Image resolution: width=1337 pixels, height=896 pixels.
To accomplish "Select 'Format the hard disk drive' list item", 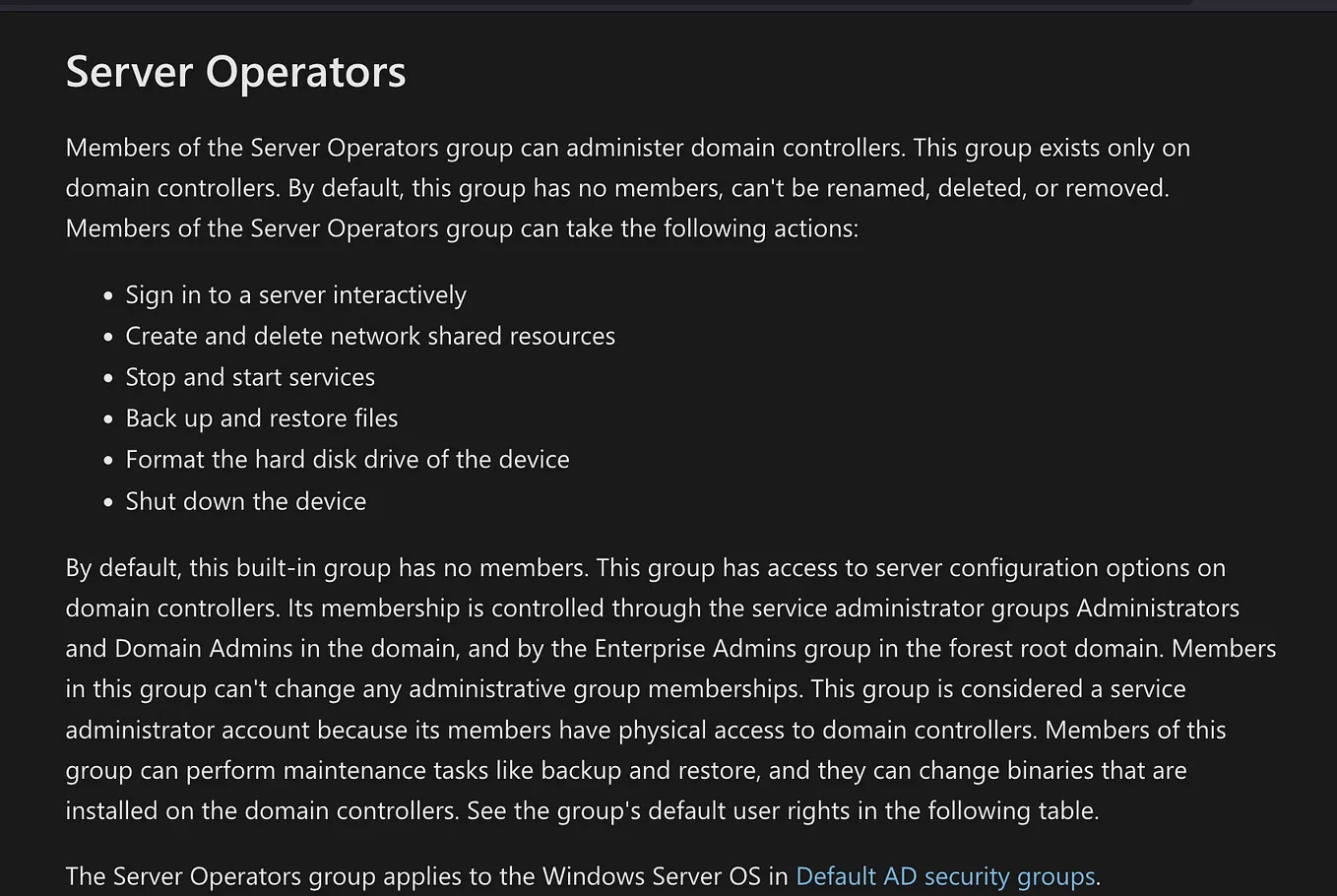I will pyautogui.click(x=348, y=460).
